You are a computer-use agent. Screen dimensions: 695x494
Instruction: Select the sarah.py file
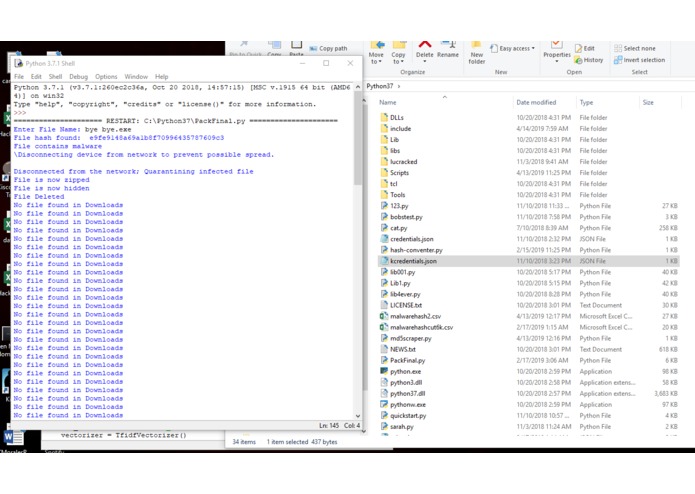(402, 427)
